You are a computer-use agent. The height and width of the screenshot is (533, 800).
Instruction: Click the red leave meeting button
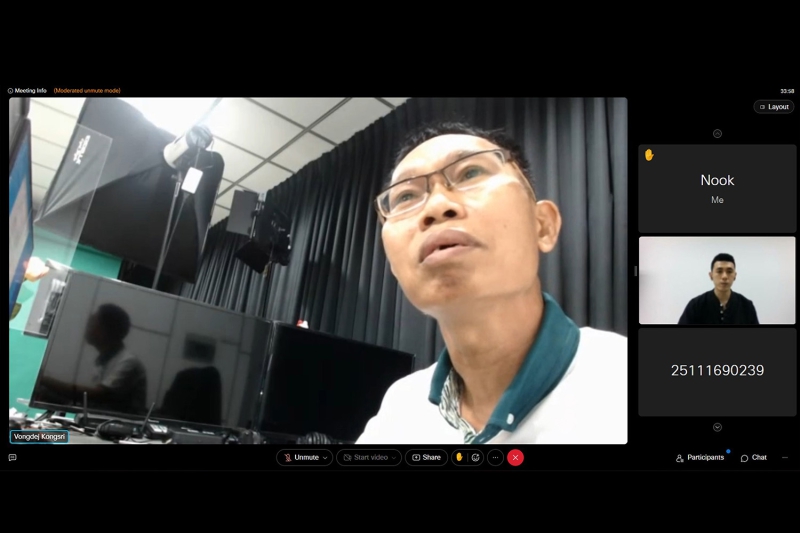coord(515,457)
